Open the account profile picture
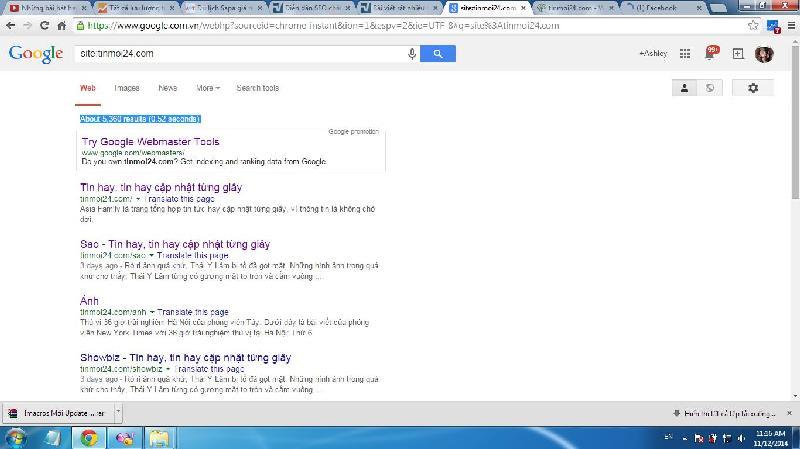This screenshot has height=449, width=800. [x=764, y=54]
